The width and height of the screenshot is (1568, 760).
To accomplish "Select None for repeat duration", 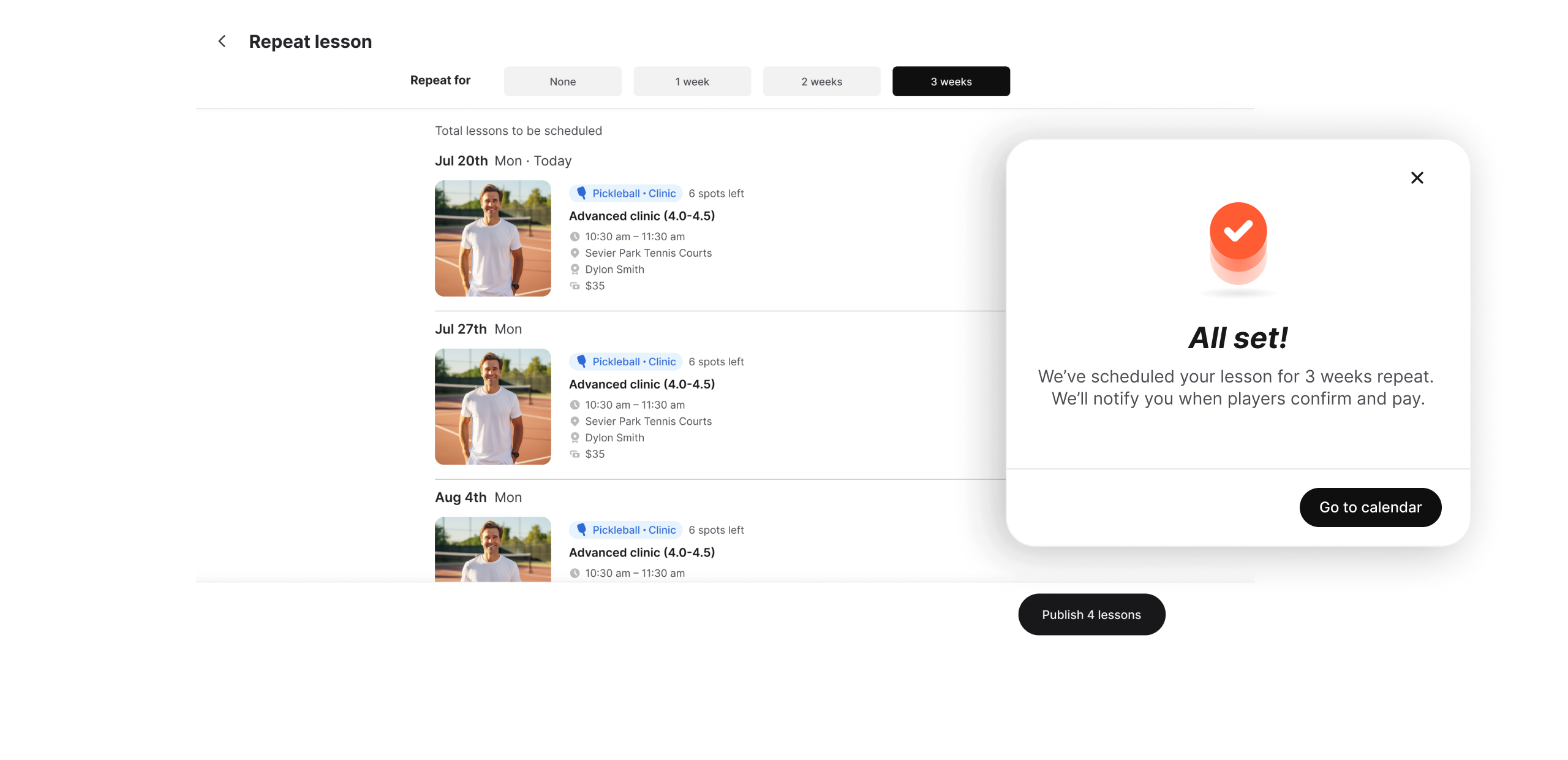I will pyautogui.click(x=562, y=82).
